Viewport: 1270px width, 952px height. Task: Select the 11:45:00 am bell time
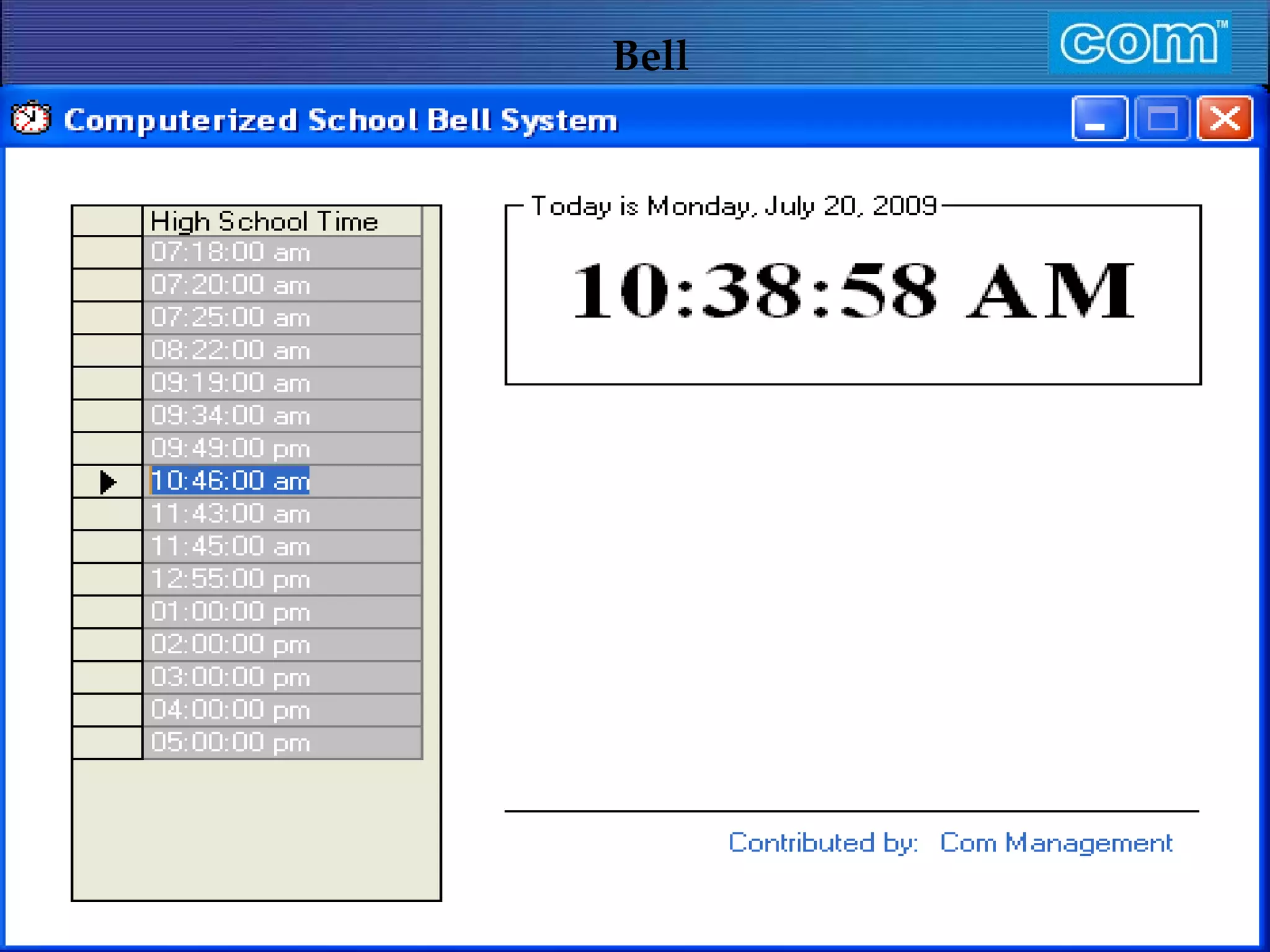(x=282, y=547)
